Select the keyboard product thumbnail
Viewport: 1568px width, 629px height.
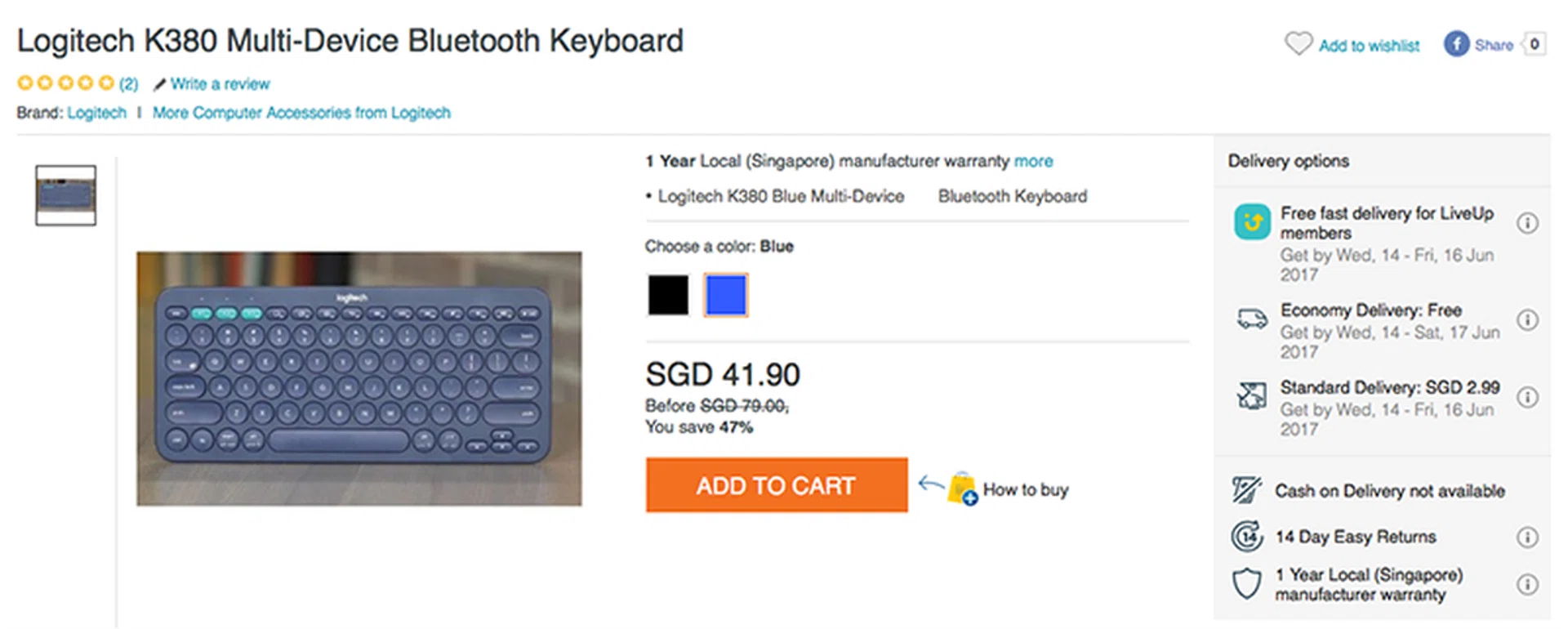click(x=65, y=195)
